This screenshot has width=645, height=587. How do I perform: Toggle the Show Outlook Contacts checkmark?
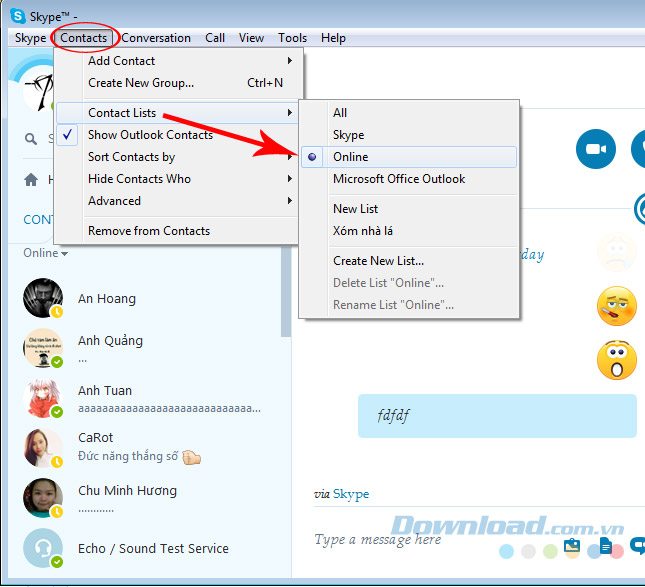67,135
